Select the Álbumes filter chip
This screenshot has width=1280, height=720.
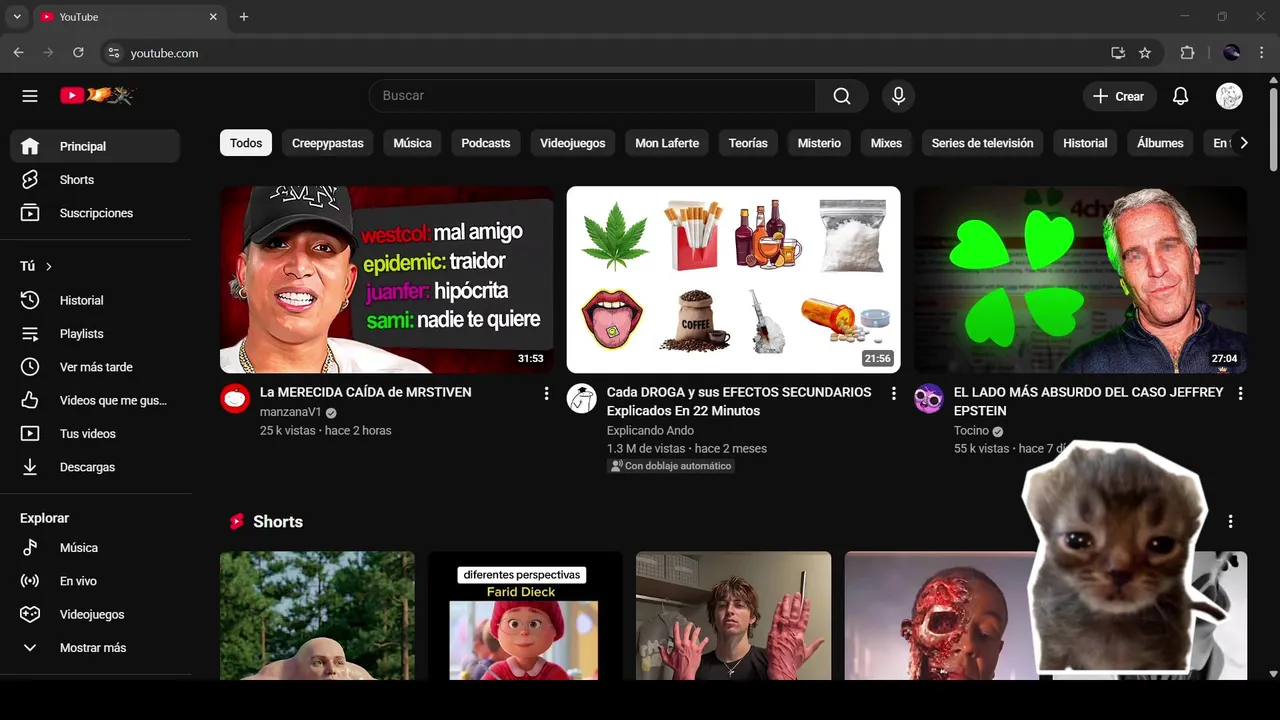[1160, 143]
